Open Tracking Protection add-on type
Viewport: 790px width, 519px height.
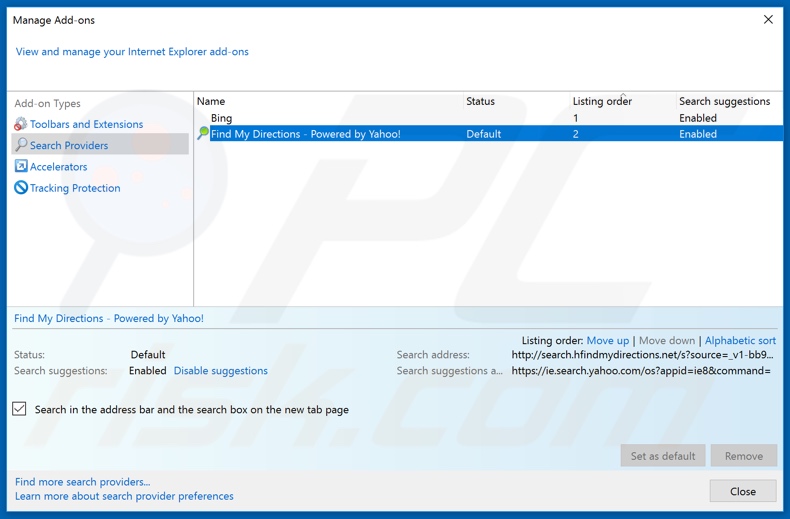point(75,188)
